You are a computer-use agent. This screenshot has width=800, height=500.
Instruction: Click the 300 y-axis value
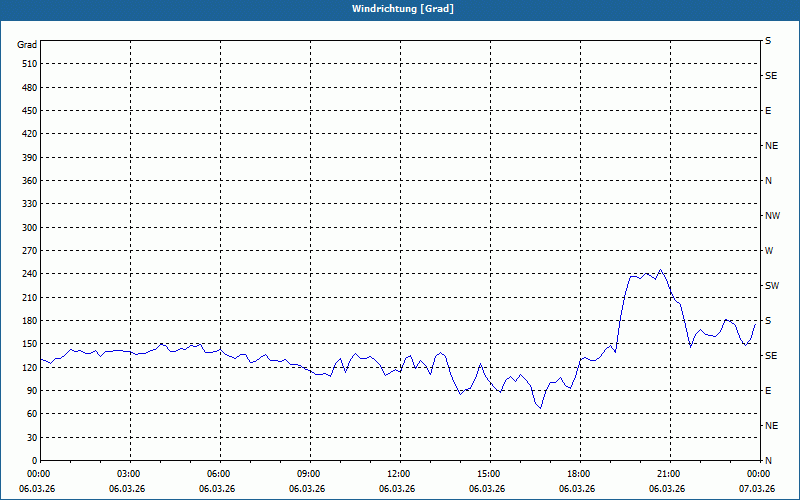pyautogui.click(x=30, y=228)
